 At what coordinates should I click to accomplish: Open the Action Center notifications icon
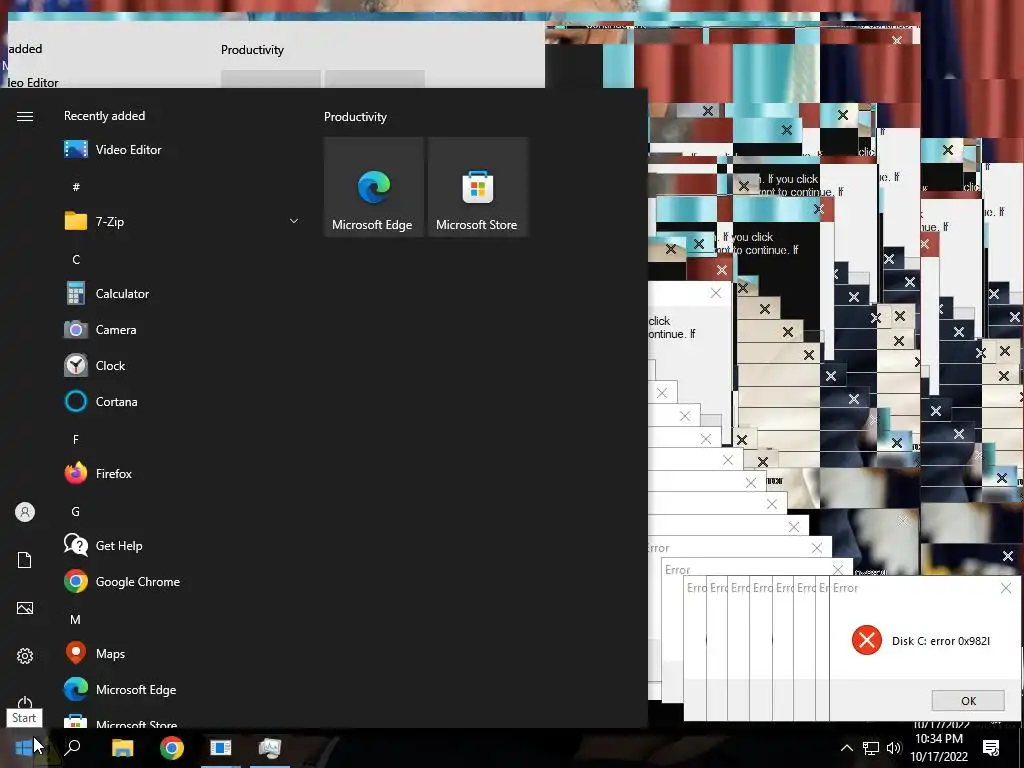coord(991,748)
